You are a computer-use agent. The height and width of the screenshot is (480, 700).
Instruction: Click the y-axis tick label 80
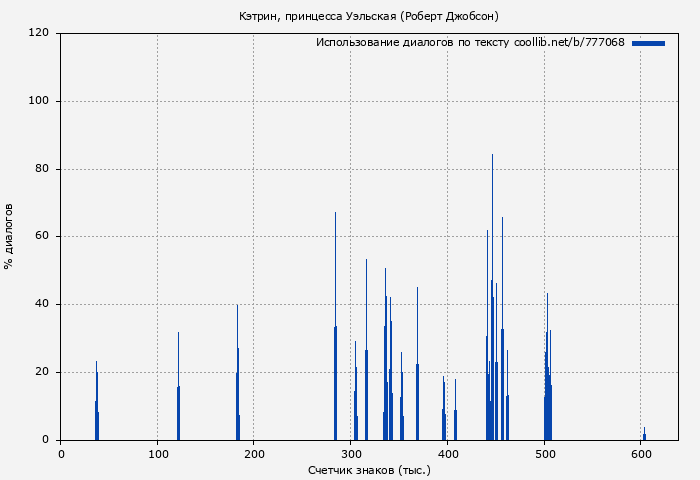pos(42,169)
